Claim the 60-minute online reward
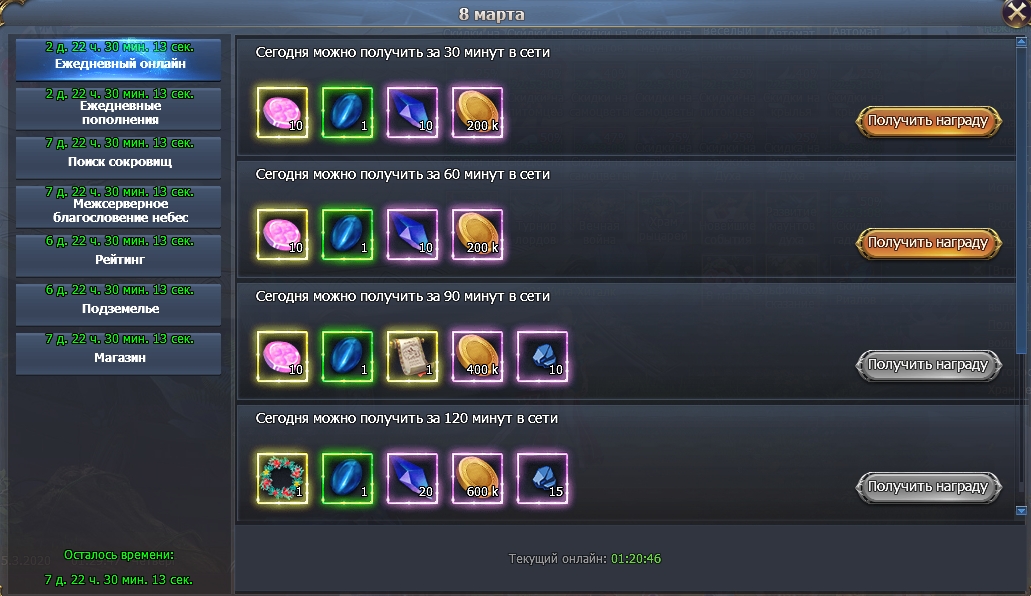Image resolution: width=1031 pixels, height=596 pixels. click(928, 243)
